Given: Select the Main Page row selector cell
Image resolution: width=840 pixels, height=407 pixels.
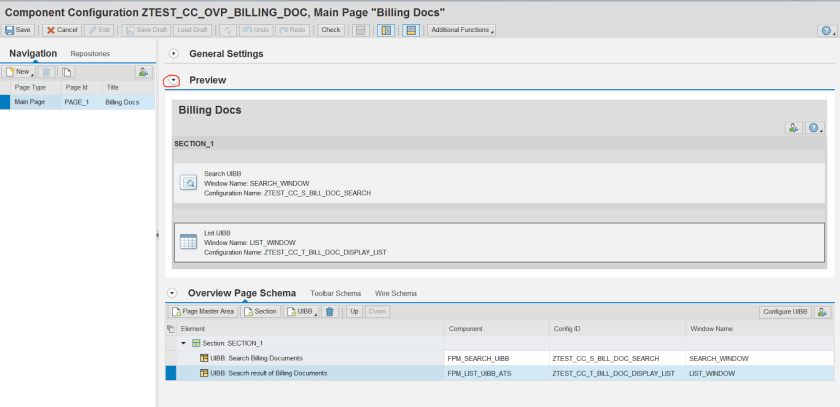Looking at the screenshot, I should (5, 102).
